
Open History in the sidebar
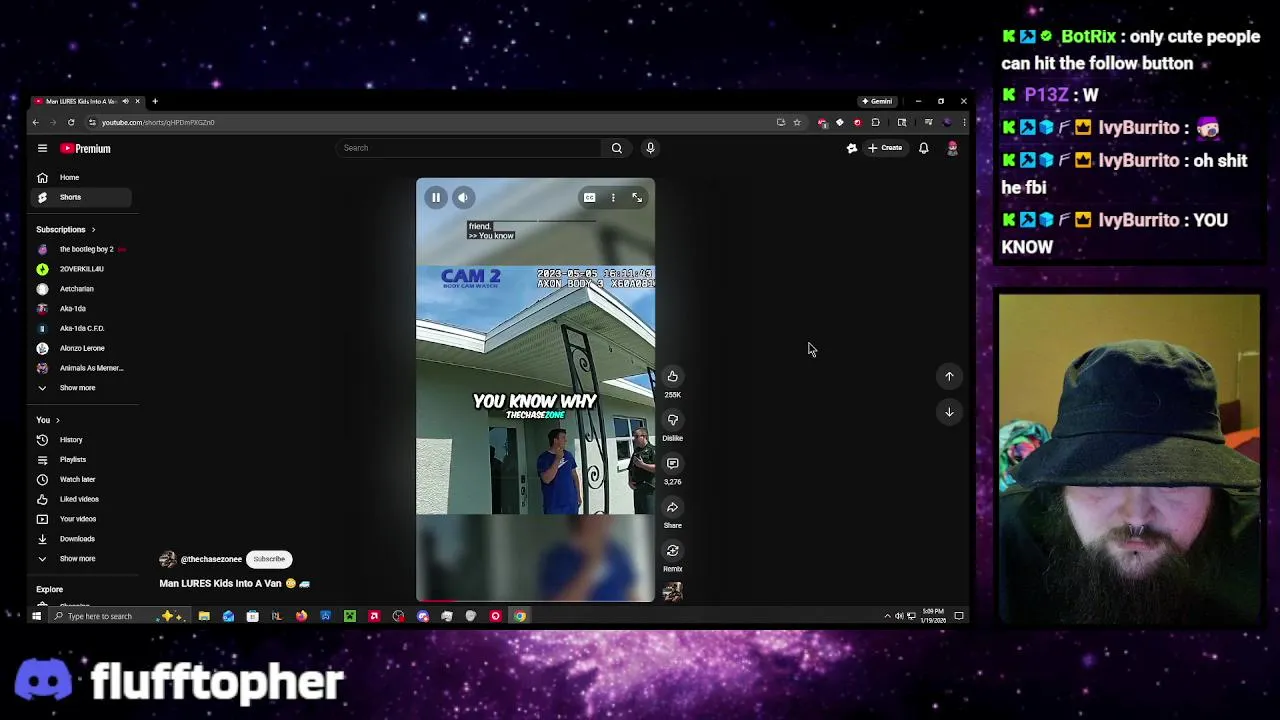(80, 440)
